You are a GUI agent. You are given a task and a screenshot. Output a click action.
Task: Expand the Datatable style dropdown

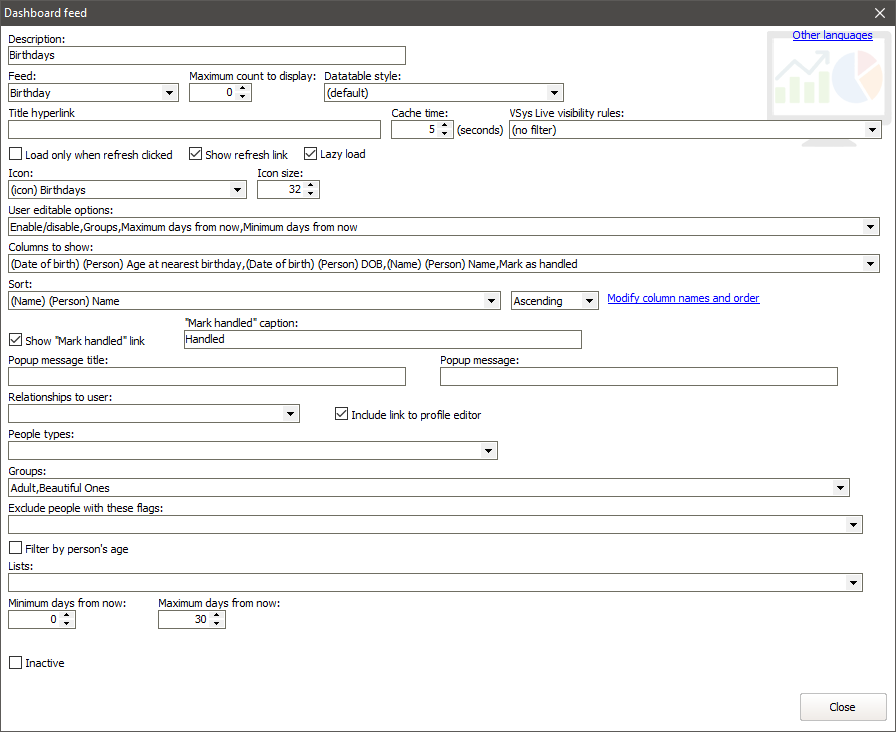pos(554,93)
